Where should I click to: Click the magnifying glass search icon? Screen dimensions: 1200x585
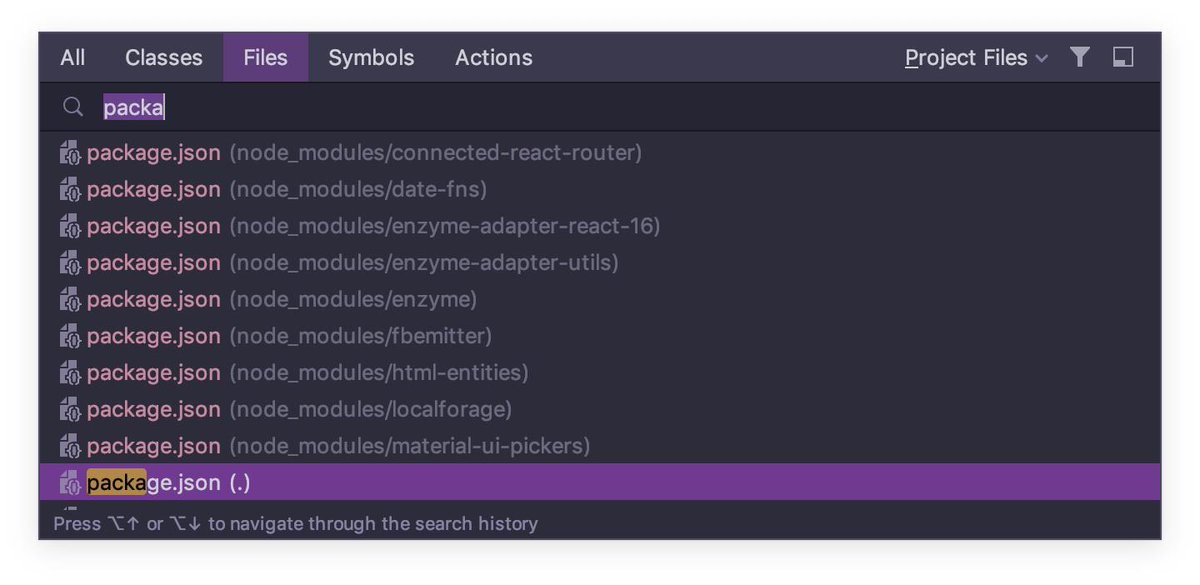point(73,108)
